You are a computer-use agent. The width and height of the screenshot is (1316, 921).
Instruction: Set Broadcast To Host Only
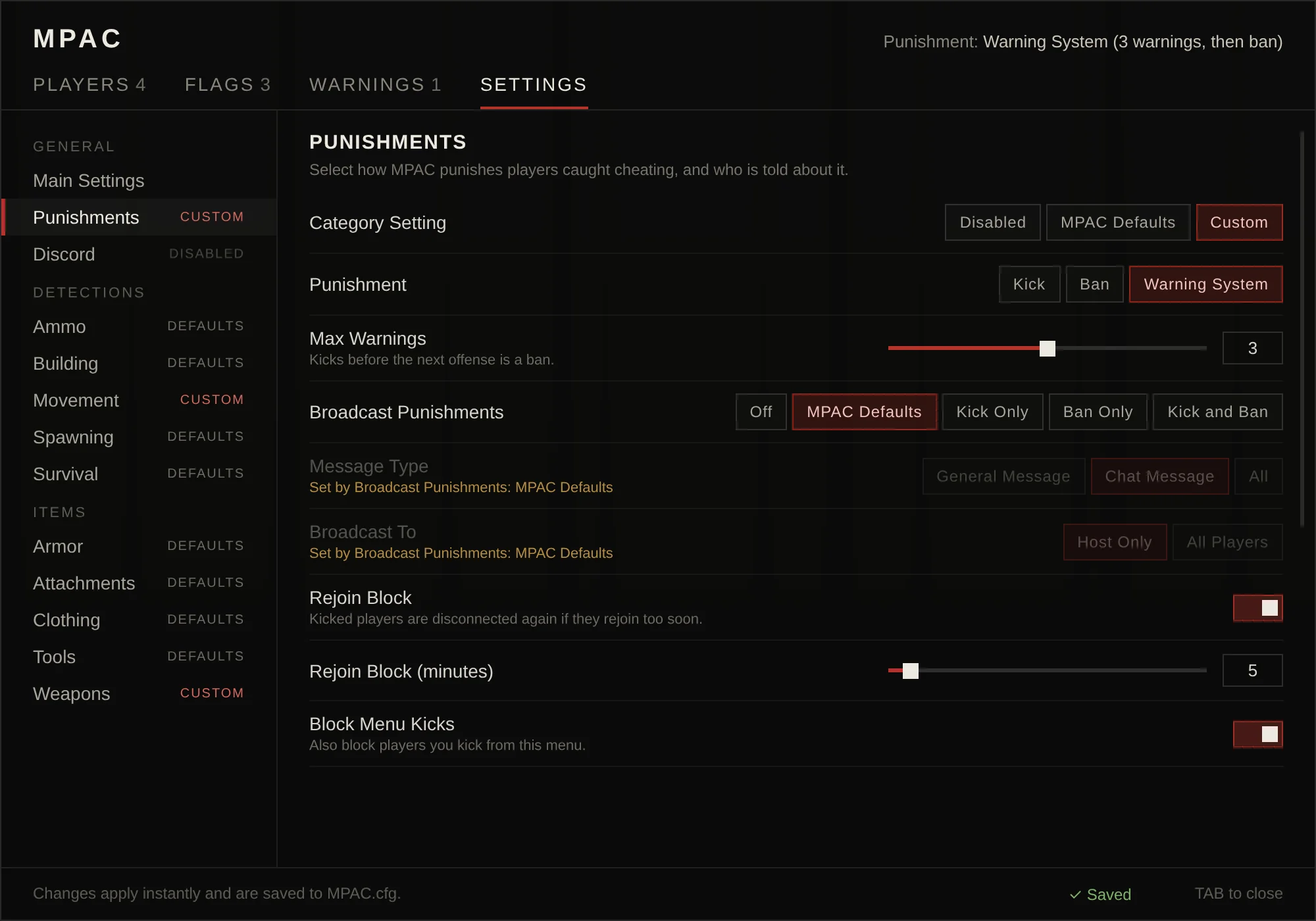(x=1115, y=542)
